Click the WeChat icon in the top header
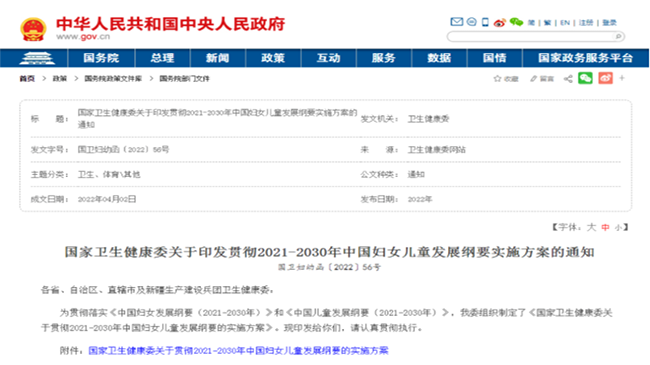The width and height of the screenshot is (650, 365). [x=517, y=22]
